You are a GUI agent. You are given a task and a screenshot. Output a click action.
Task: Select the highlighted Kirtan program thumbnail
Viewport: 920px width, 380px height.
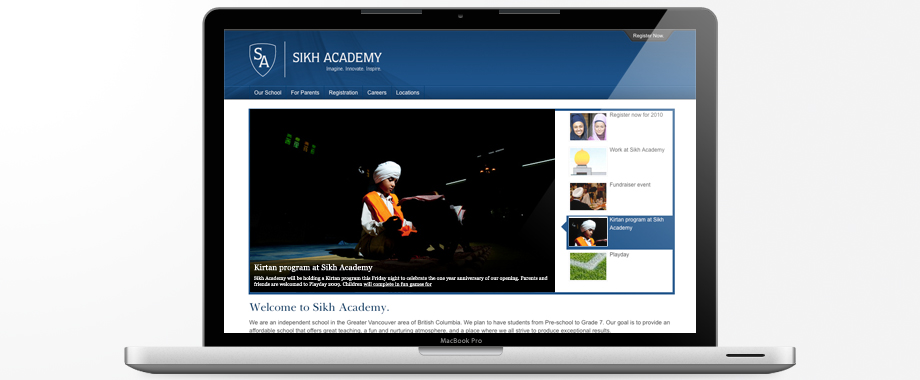point(588,232)
